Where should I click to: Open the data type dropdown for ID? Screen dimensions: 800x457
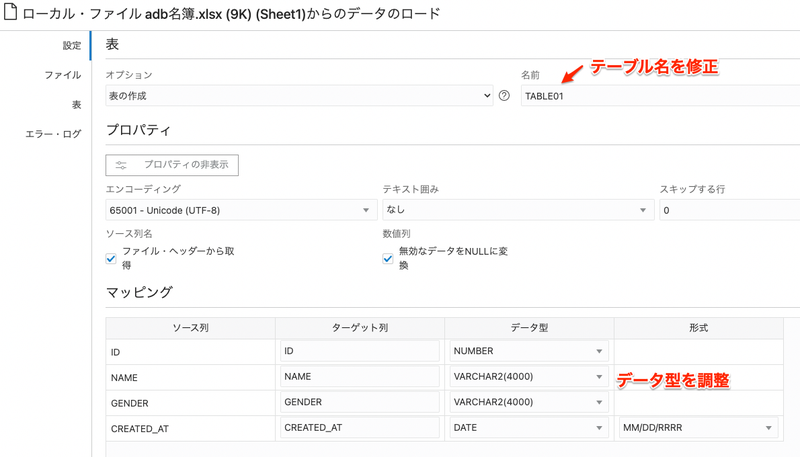(x=529, y=351)
